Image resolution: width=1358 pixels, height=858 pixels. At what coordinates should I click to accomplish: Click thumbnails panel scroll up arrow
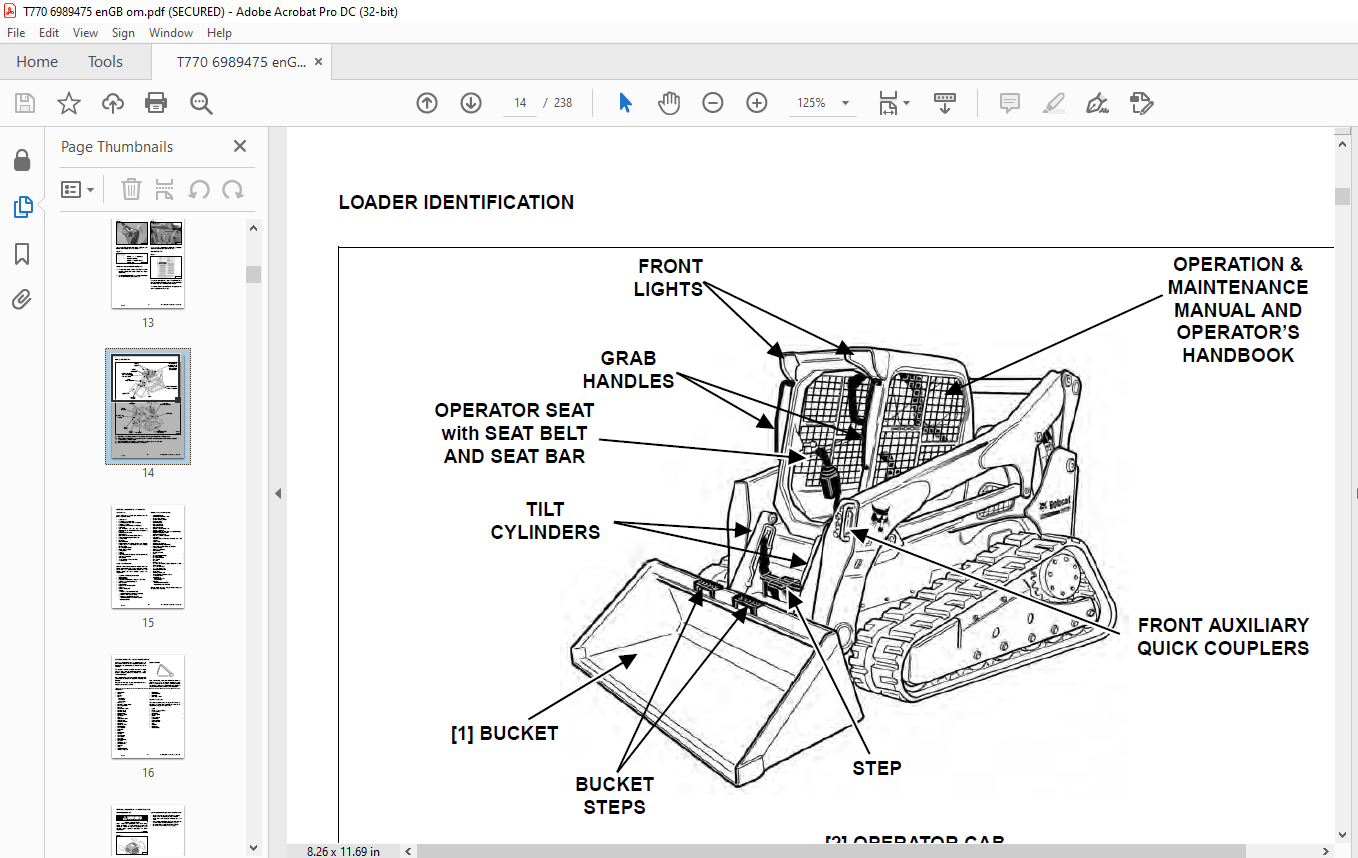(x=254, y=229)
